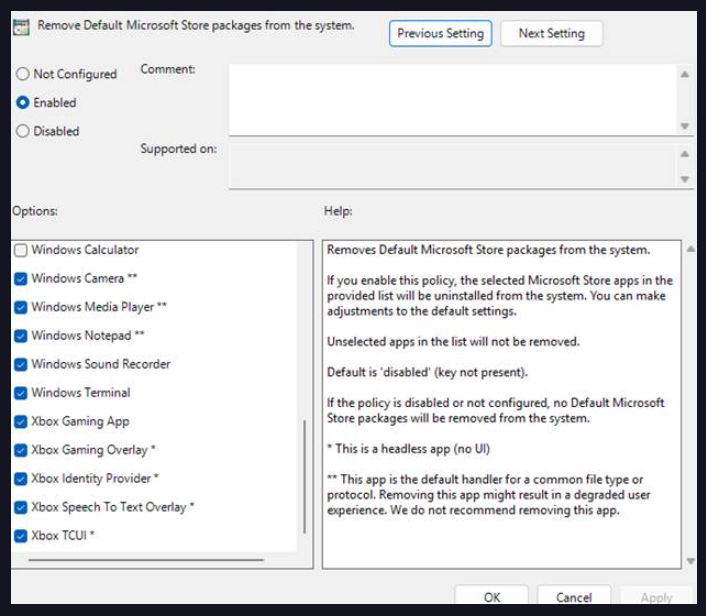Click the Comment box scroll down arrow
Viewport: 706px width, 616px height.
coord(685,126)
